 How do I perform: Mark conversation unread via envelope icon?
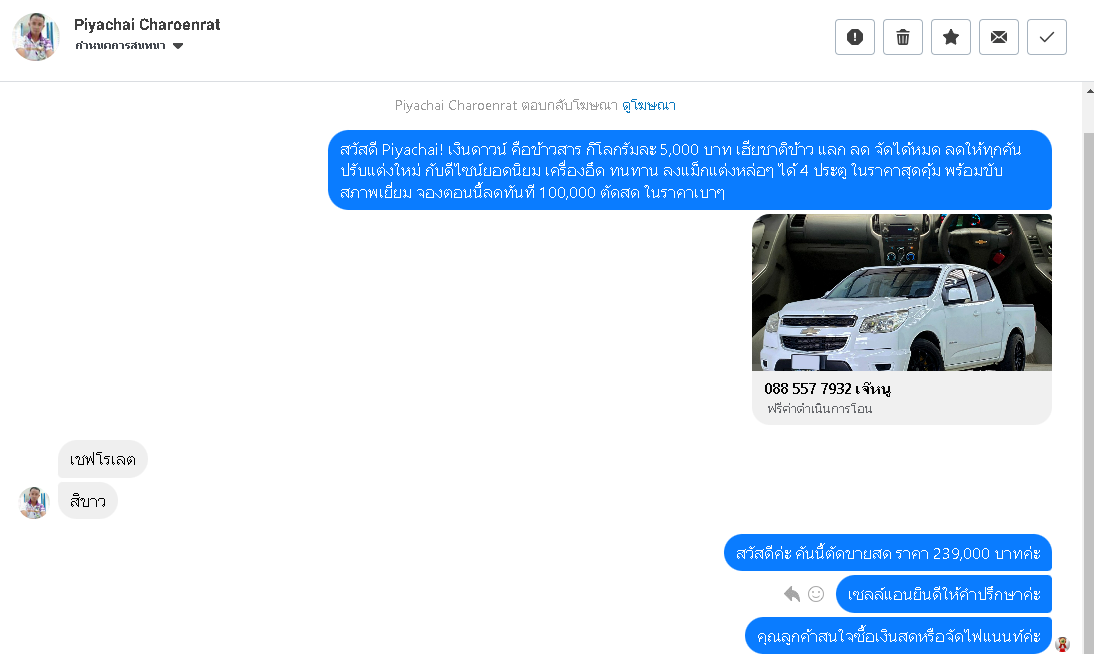(x=999, y=37)
